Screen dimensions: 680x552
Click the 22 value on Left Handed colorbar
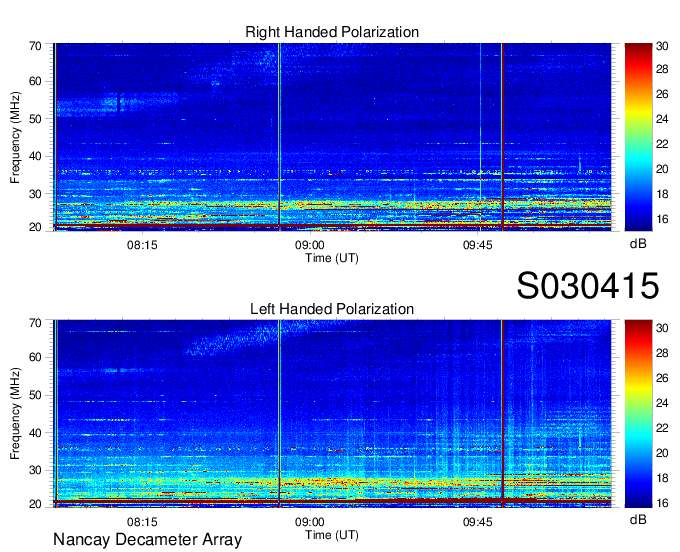[x=662, y=428]
